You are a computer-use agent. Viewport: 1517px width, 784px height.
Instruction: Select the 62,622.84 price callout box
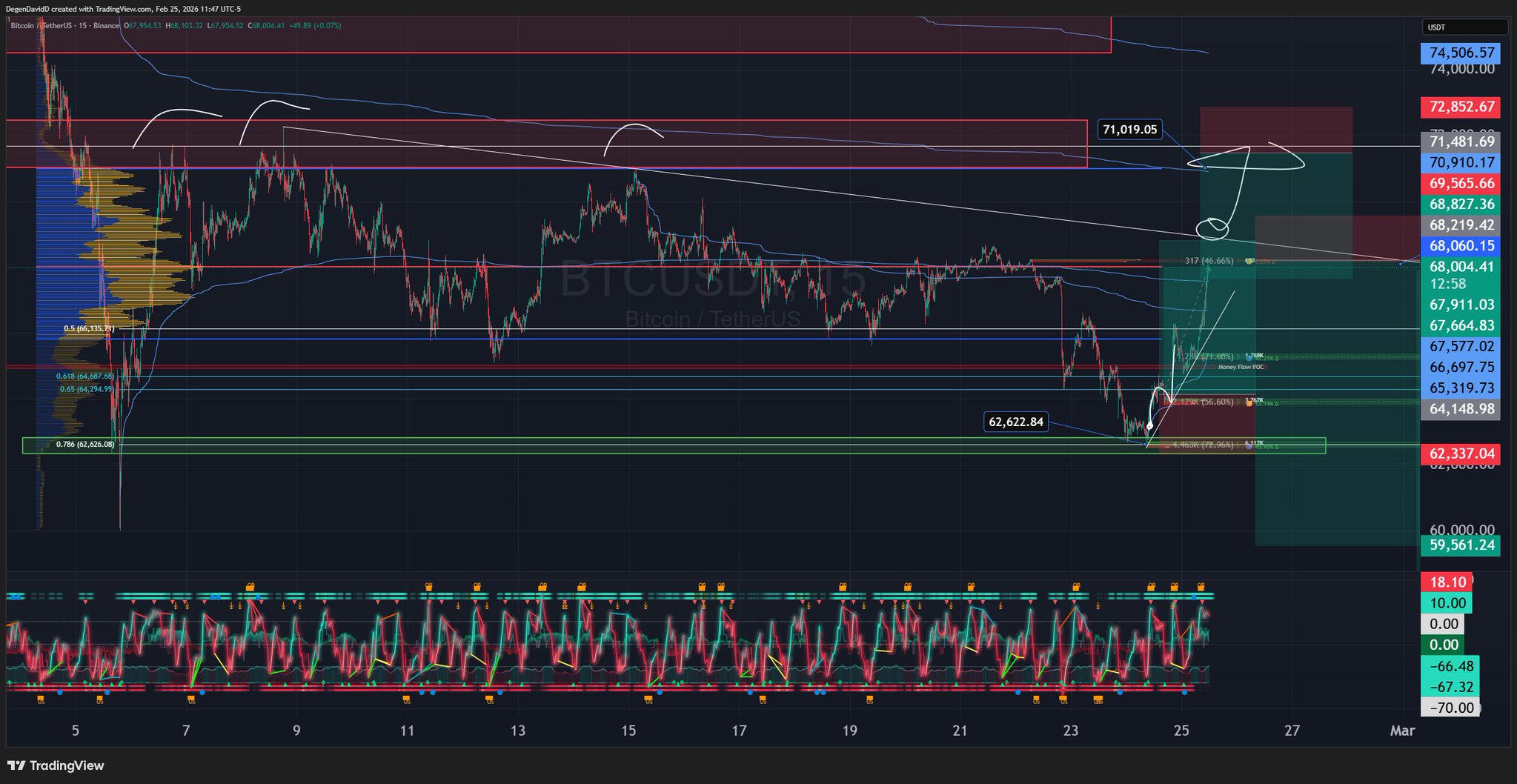1015,422
